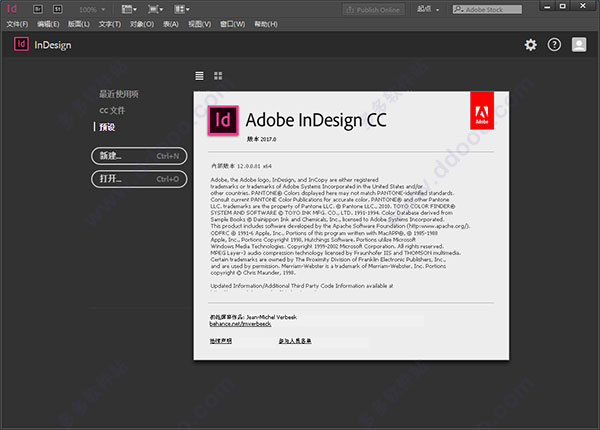Image resolution: width=600 pixels, height=430 pixels.
Task: Open the behance.net/jmverbeek link
Action: tap(240, 324)
